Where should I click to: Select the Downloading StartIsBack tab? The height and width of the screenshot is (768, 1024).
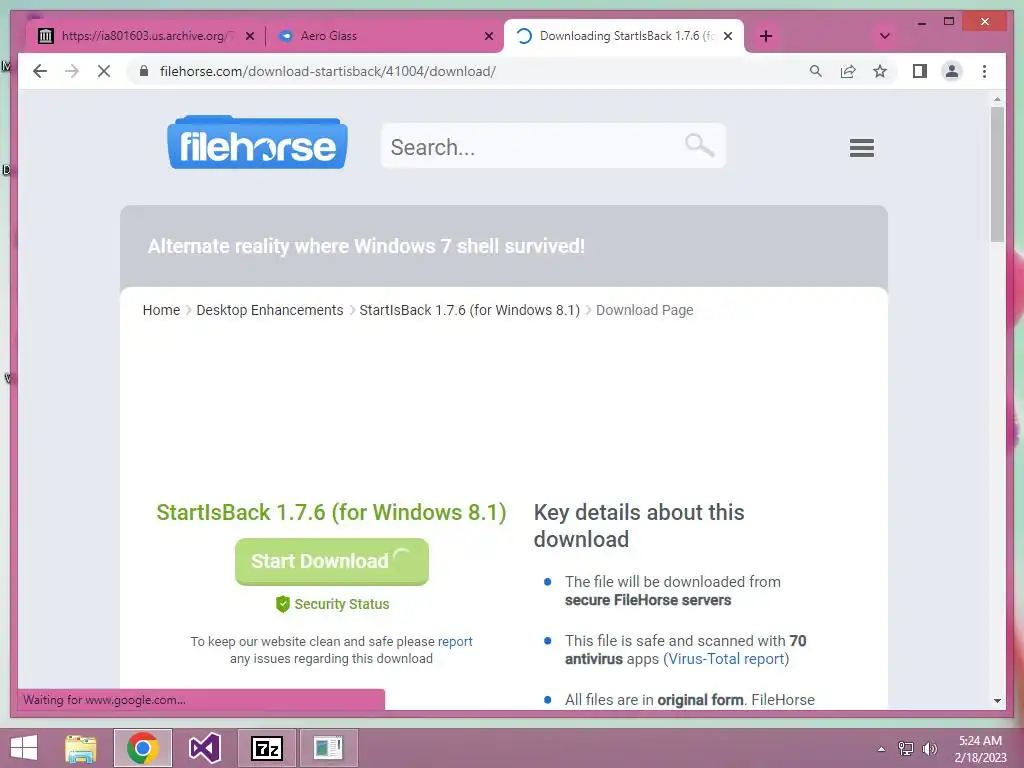click(x=624, y=36)
